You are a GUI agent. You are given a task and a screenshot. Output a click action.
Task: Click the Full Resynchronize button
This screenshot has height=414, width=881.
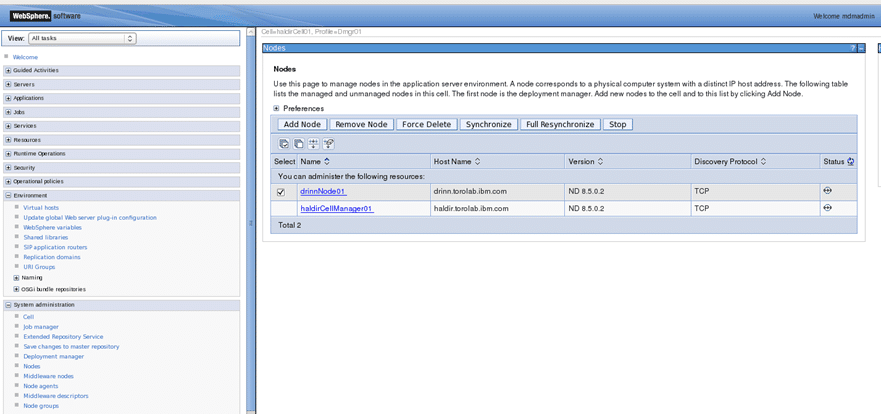point(560,124)
